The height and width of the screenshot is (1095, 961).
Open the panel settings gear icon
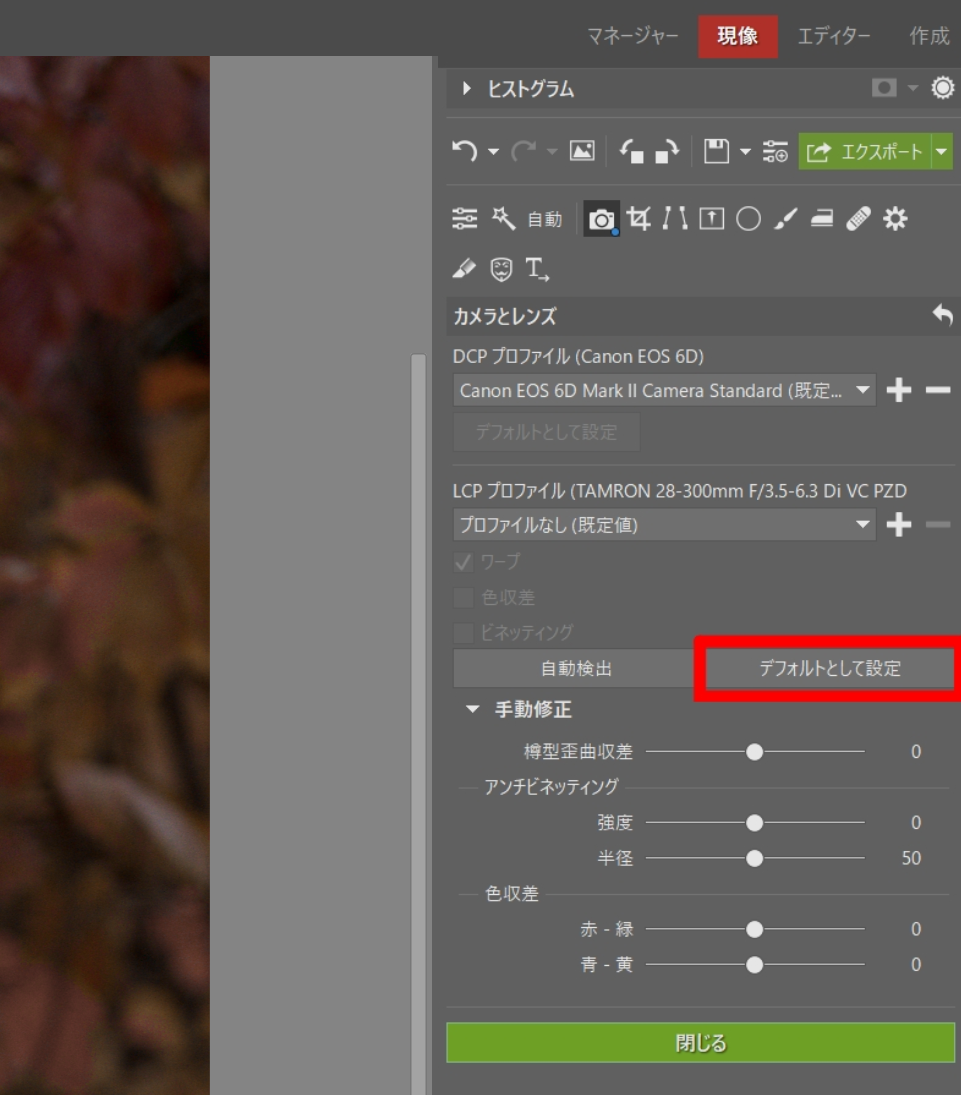(x=942, y=88)
